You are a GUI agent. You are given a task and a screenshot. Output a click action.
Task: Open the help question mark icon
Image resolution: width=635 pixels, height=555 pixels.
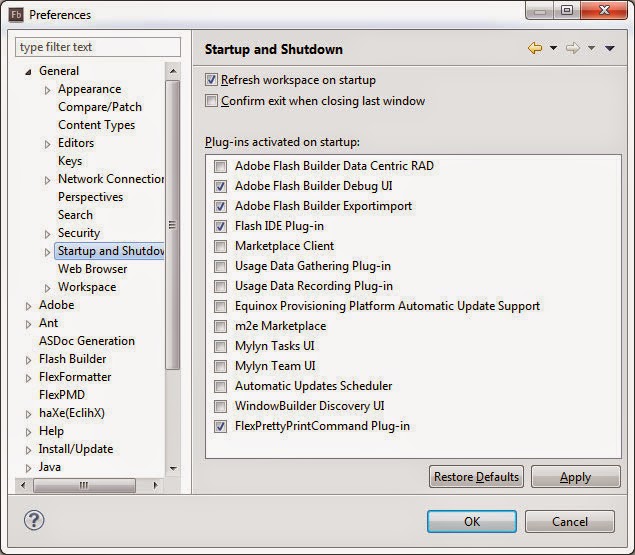click(34, 520)
